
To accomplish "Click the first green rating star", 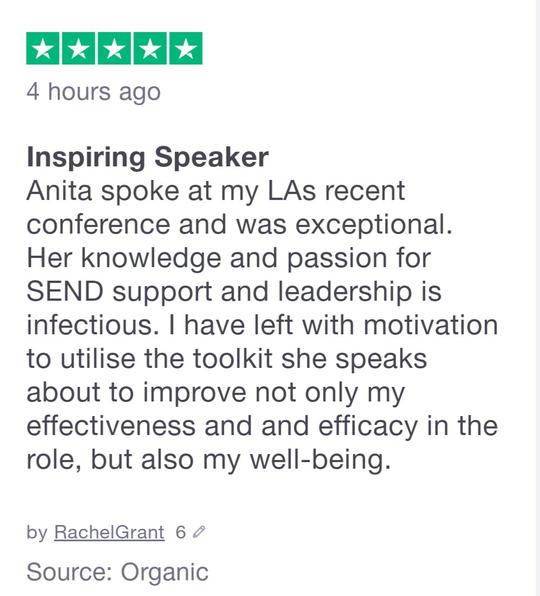I will 43,48.
